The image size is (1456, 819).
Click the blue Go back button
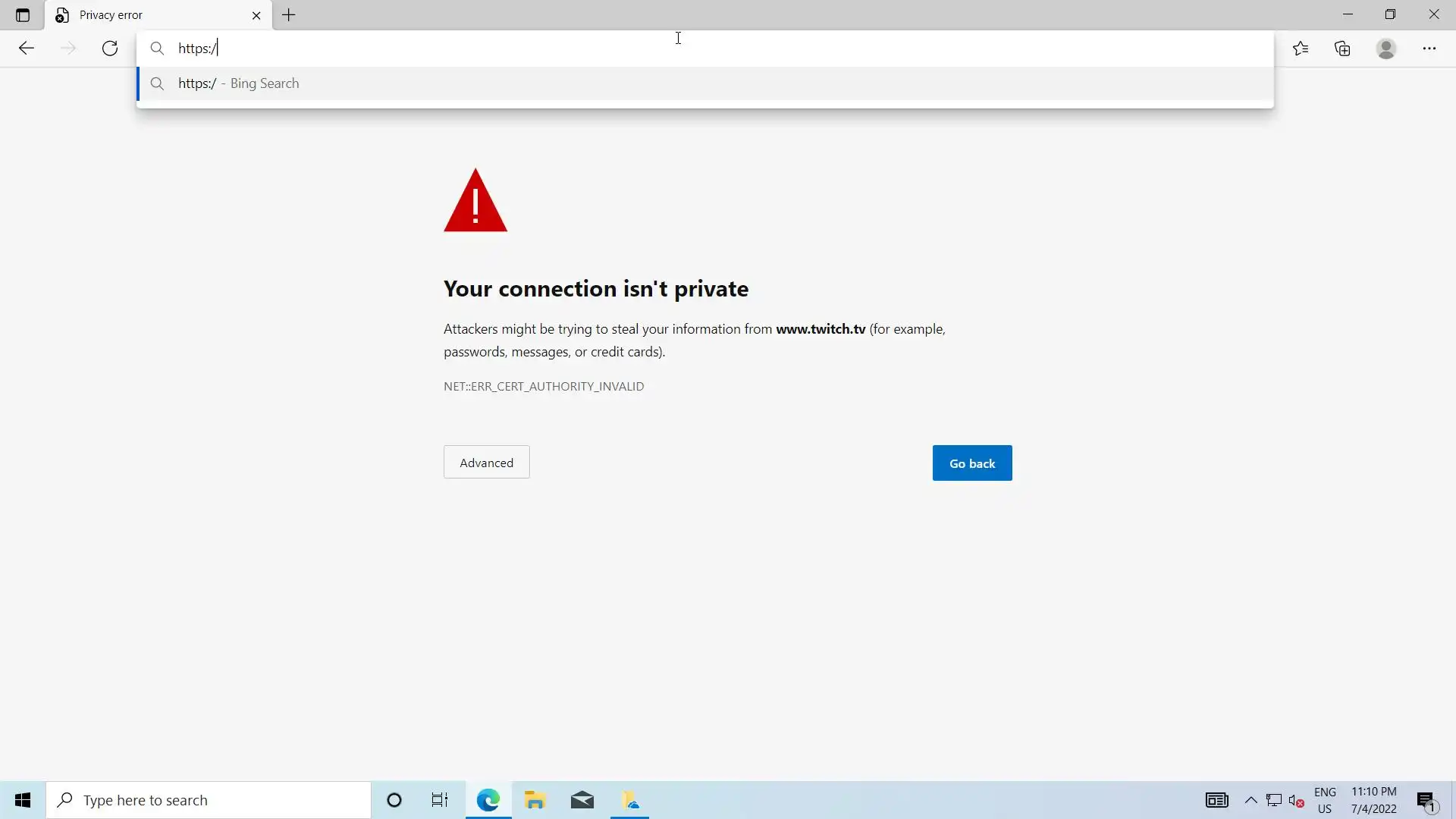[971, 463]
